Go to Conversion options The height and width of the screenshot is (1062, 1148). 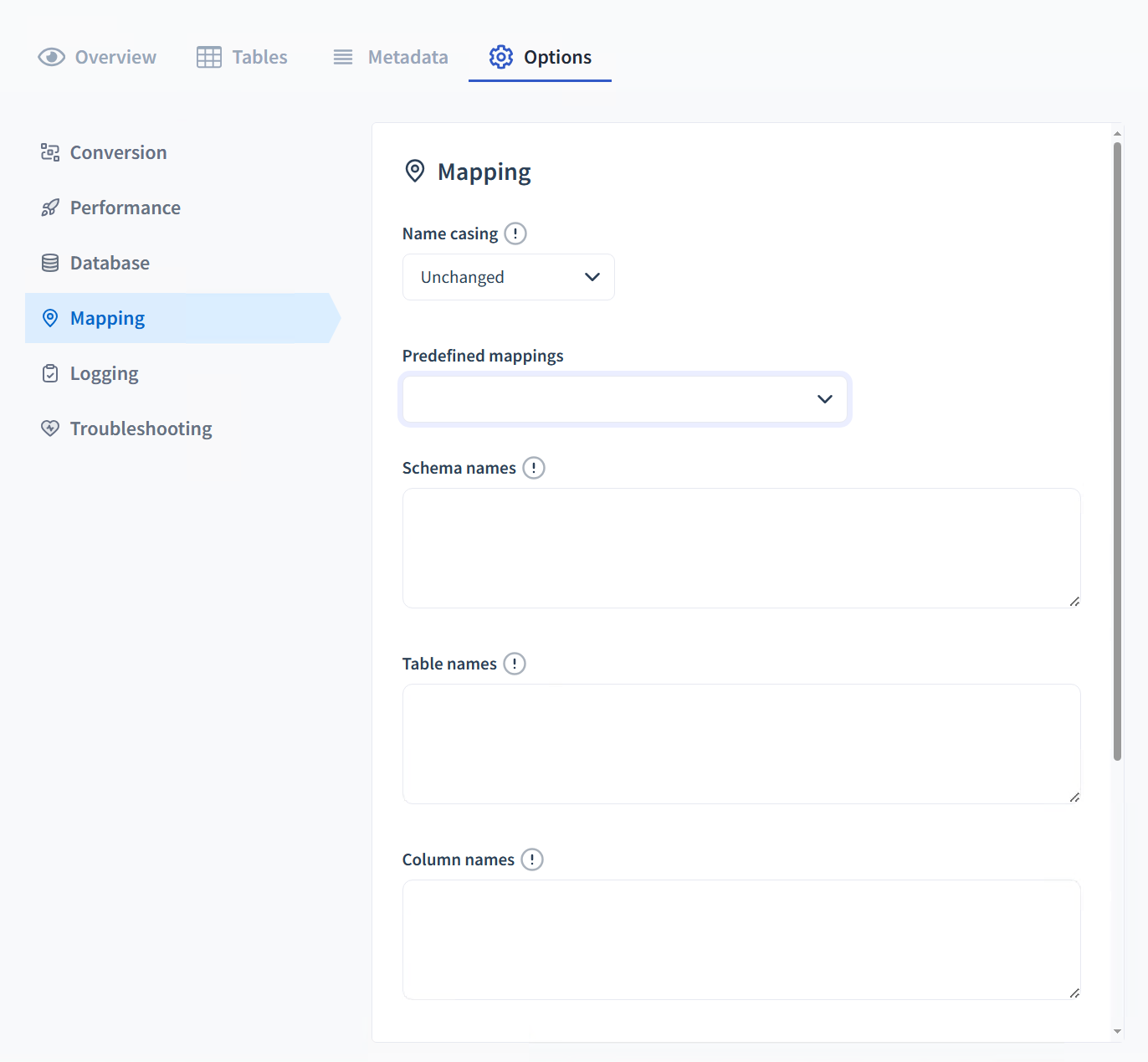pyautogui.click(x=118, y=152)
